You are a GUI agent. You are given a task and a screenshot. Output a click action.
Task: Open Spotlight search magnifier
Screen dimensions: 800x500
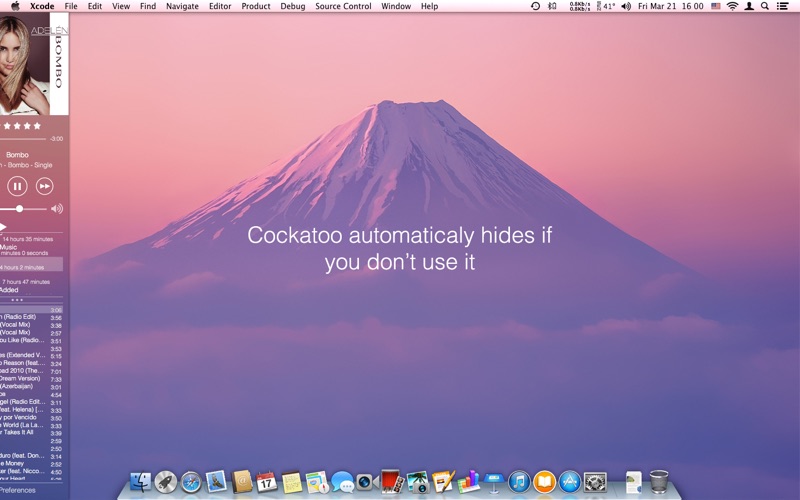pyautogui.click(x=765, y=6)
